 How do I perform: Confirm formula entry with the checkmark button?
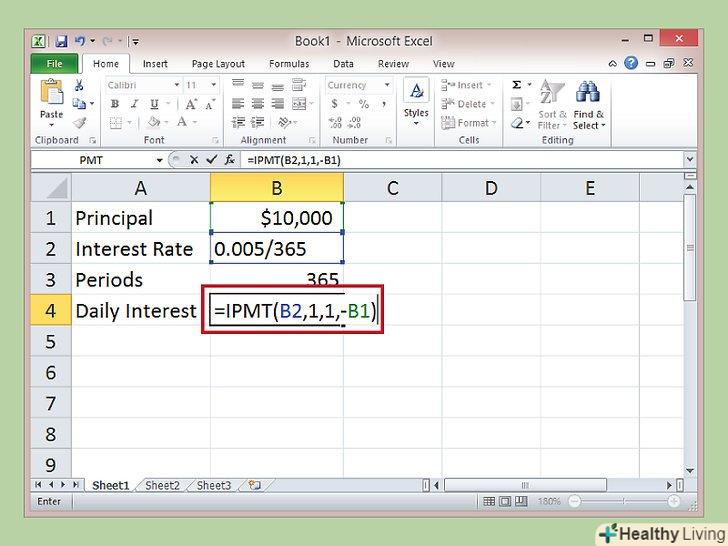point(212,160)
